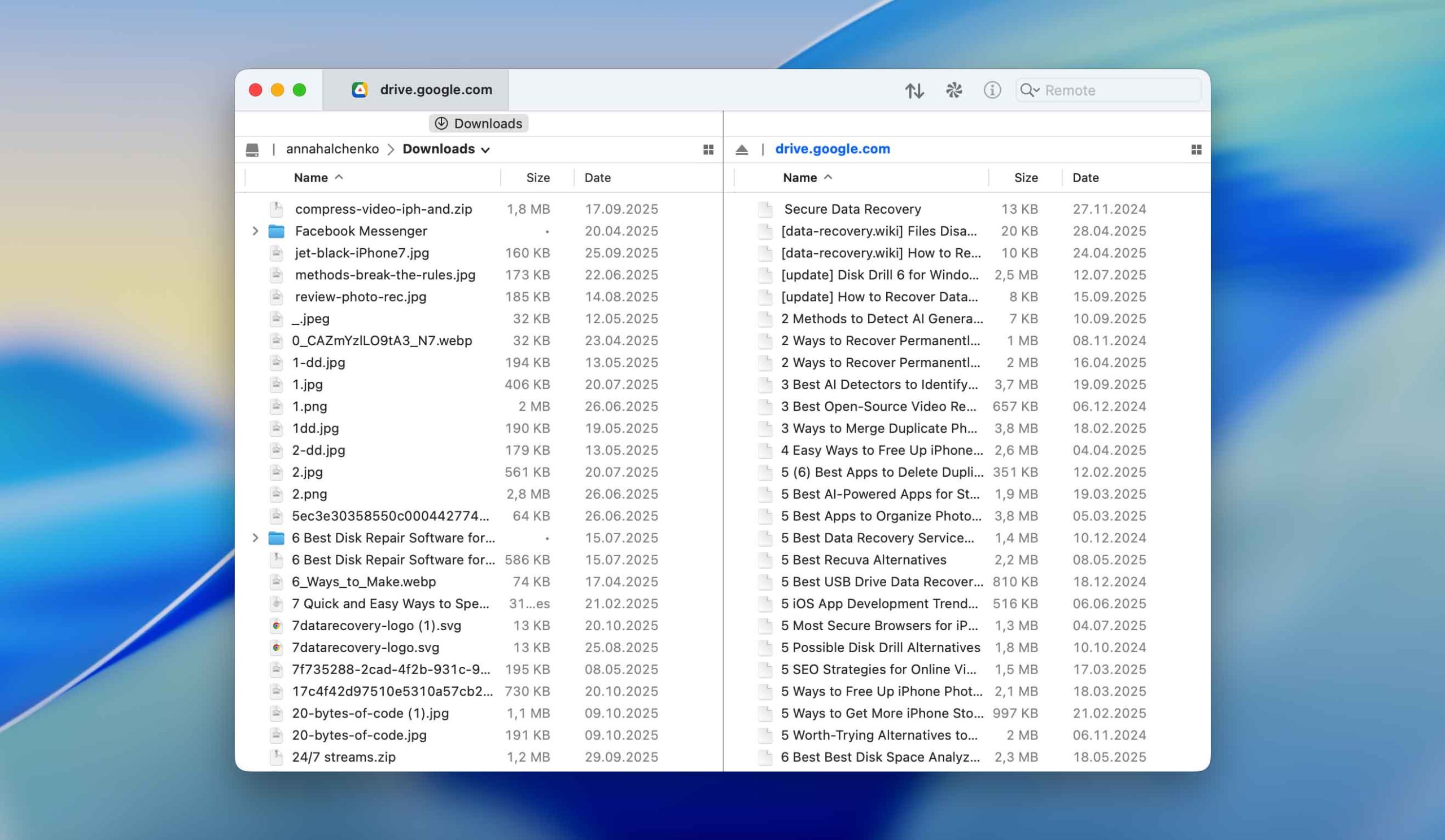Click the eject icon beside drive.google.com
This screenshot has height=840, width=1445.
coord(742,149)
